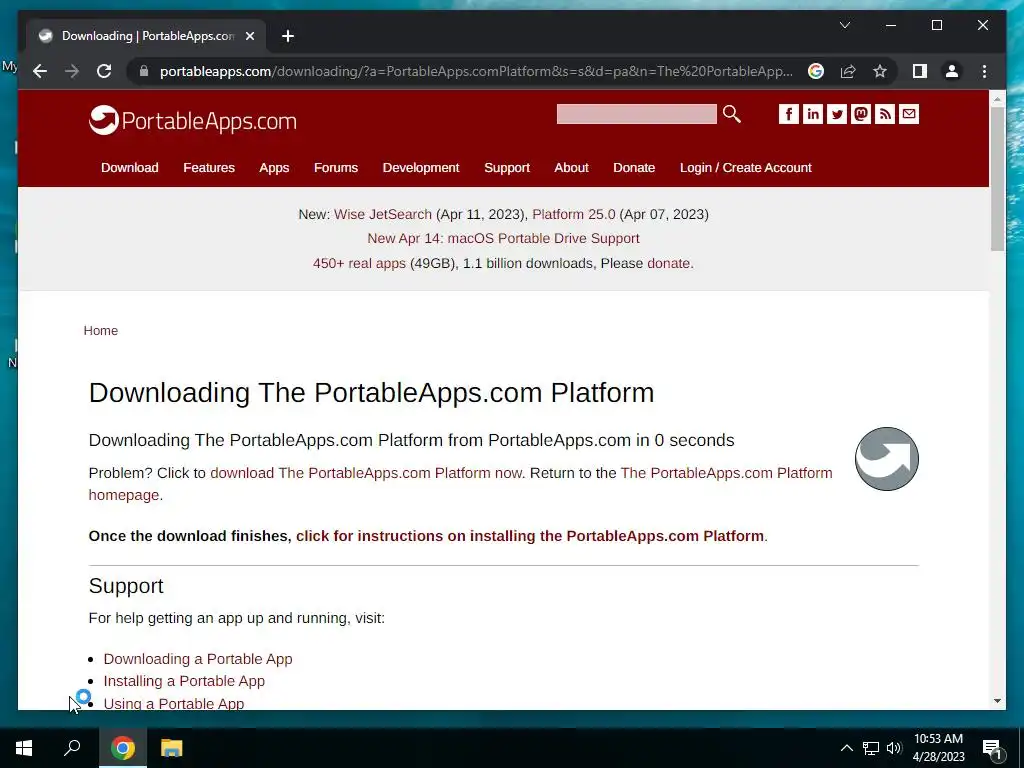Image resolution: width=1024 pixels, height=768 pixels.
Task: Click the site search input box
Action: [x=636, y=114]
